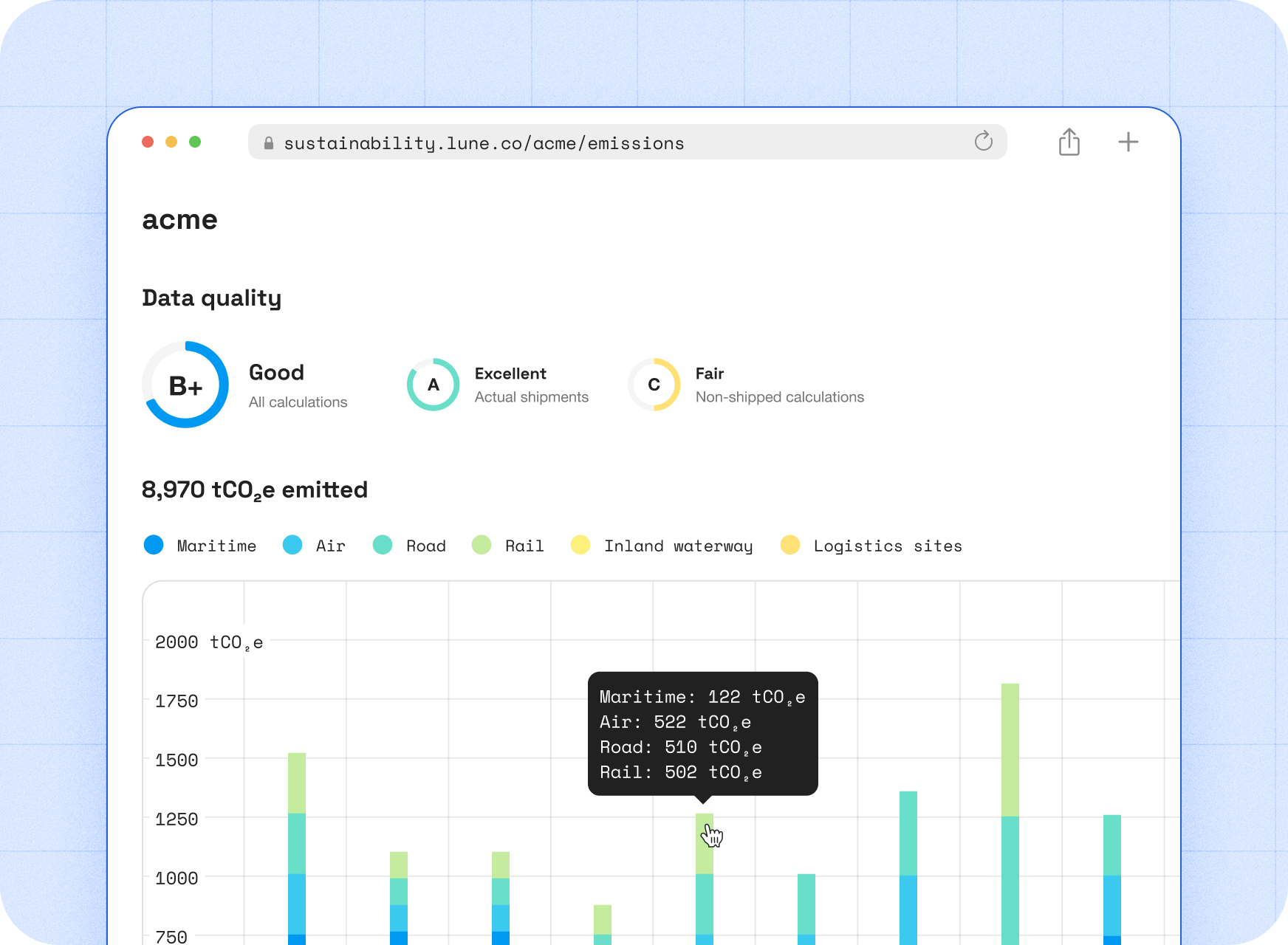Click the acme company title
Screen dimensions: 1288x945
point(179,220)
